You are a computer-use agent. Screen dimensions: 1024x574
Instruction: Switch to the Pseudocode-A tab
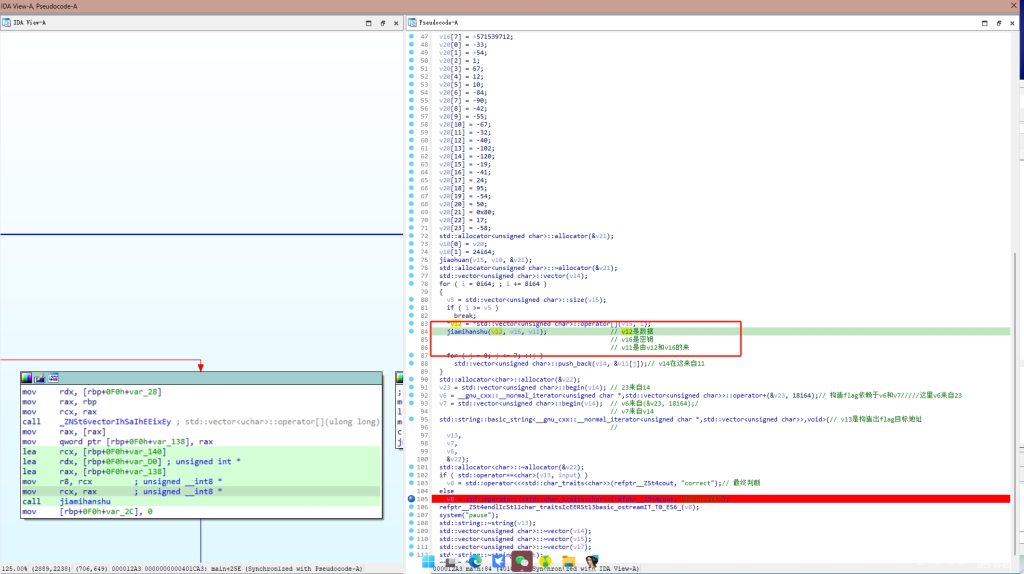coord(438,23)
